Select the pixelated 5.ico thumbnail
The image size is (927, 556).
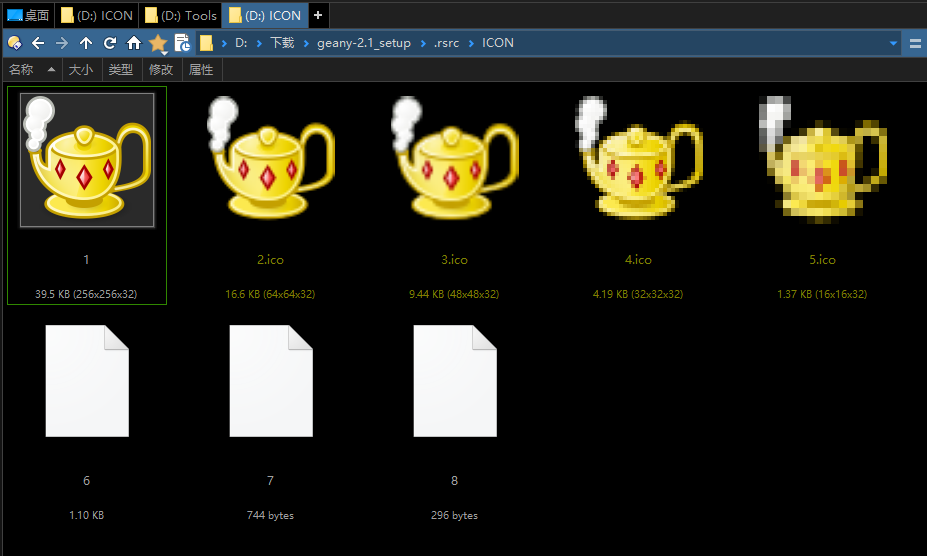(822, 160)
